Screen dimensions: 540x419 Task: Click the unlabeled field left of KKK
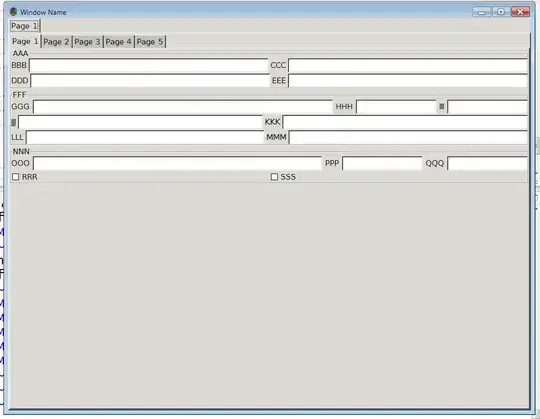(140, 122)
